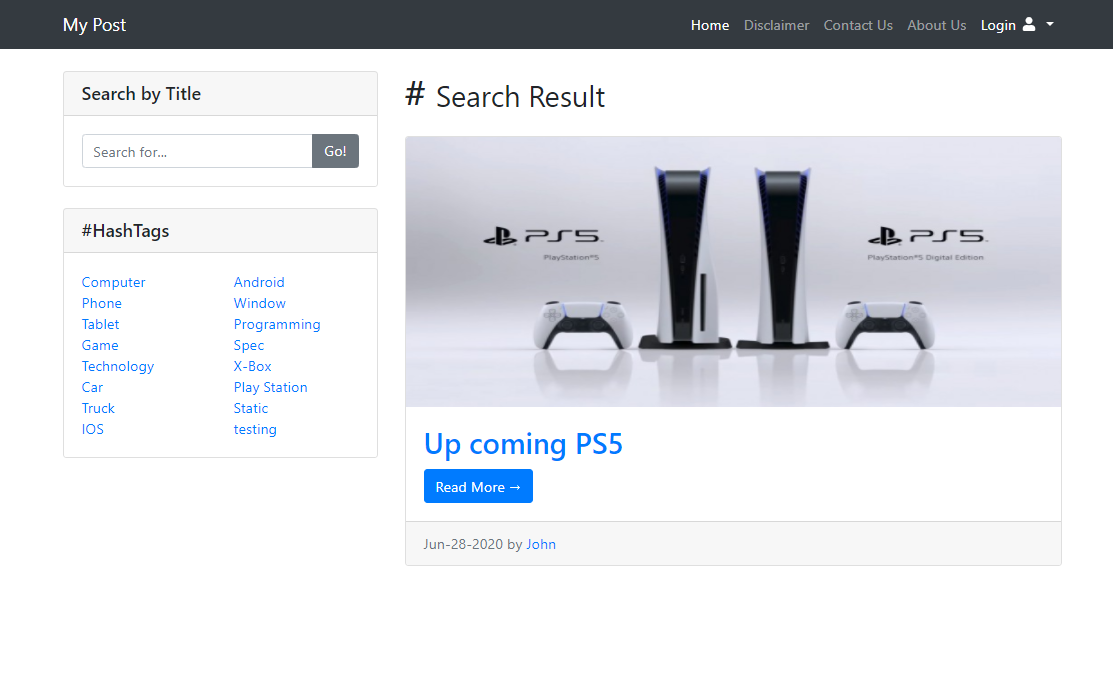This screenshot has width=1113, height=688.
Task: Select the Android hashtag
Action: (x=259, y=283)
